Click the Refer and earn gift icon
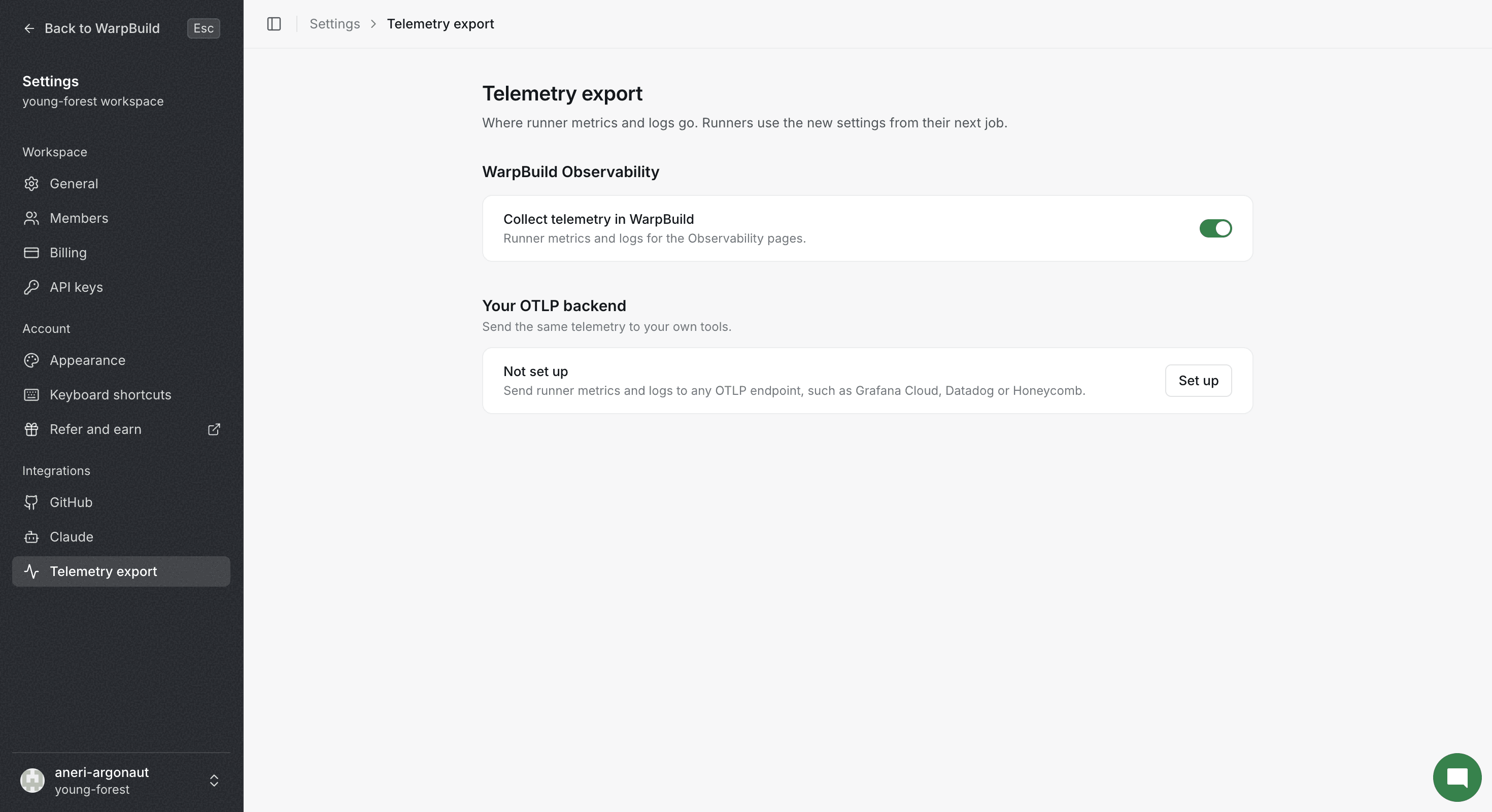Image resolution: width=1492 pixels, height=812 pixels. pyautogui.click(x=31, y=429)
